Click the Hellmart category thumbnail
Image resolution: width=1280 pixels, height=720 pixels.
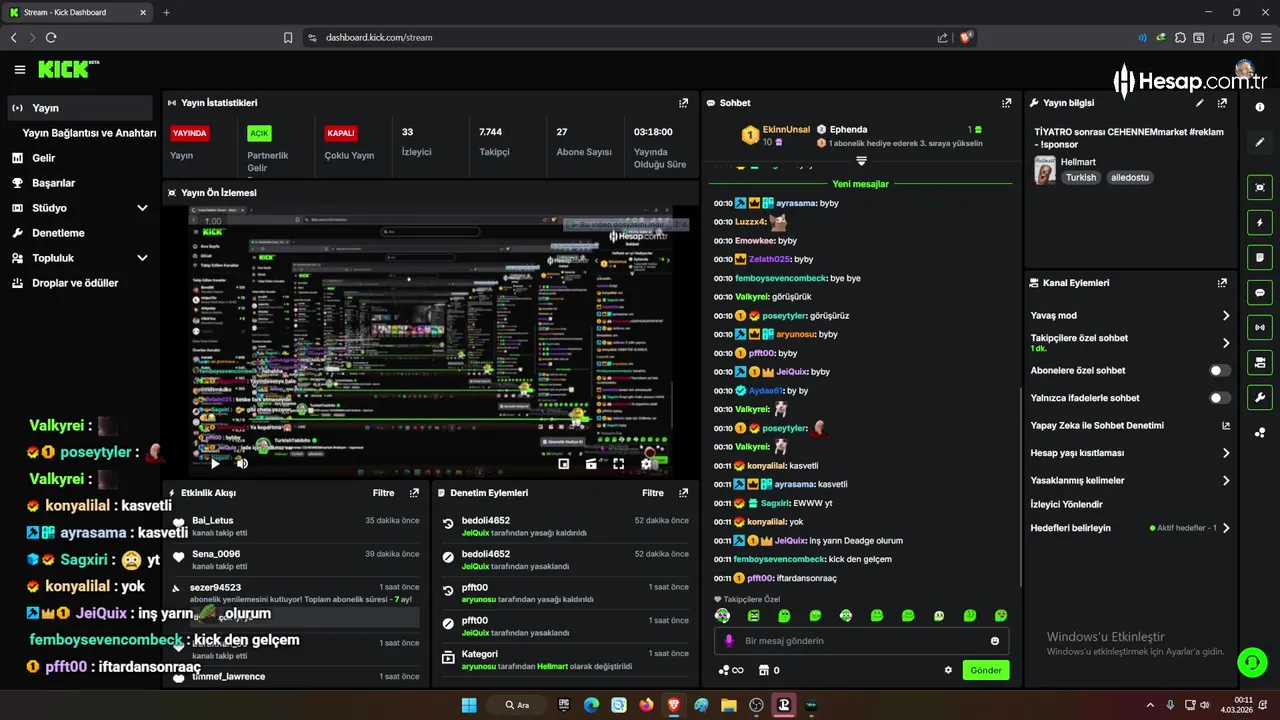point(1045,170)
